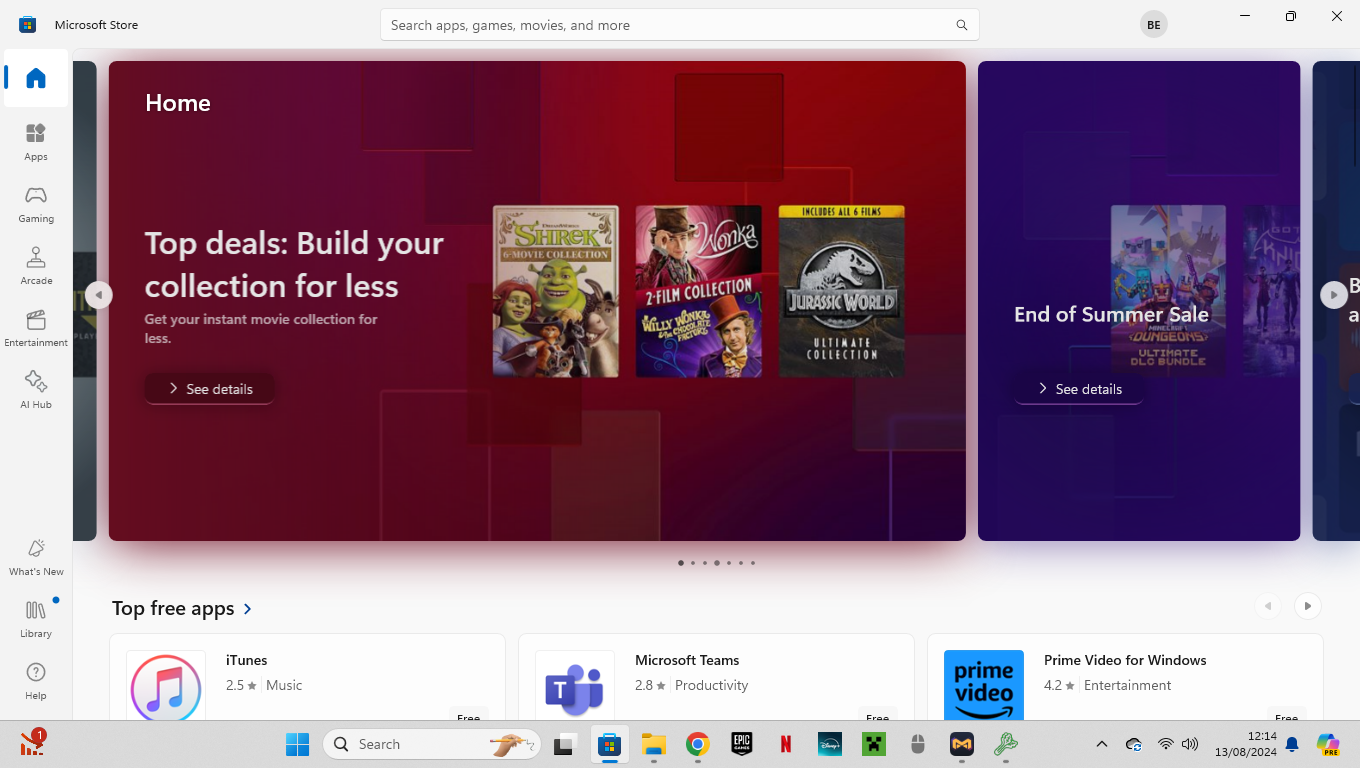Image resolution: width=1360 pixels, height=768 pixels.
Task: Click the Prime Video app icon
Action: 984,686
